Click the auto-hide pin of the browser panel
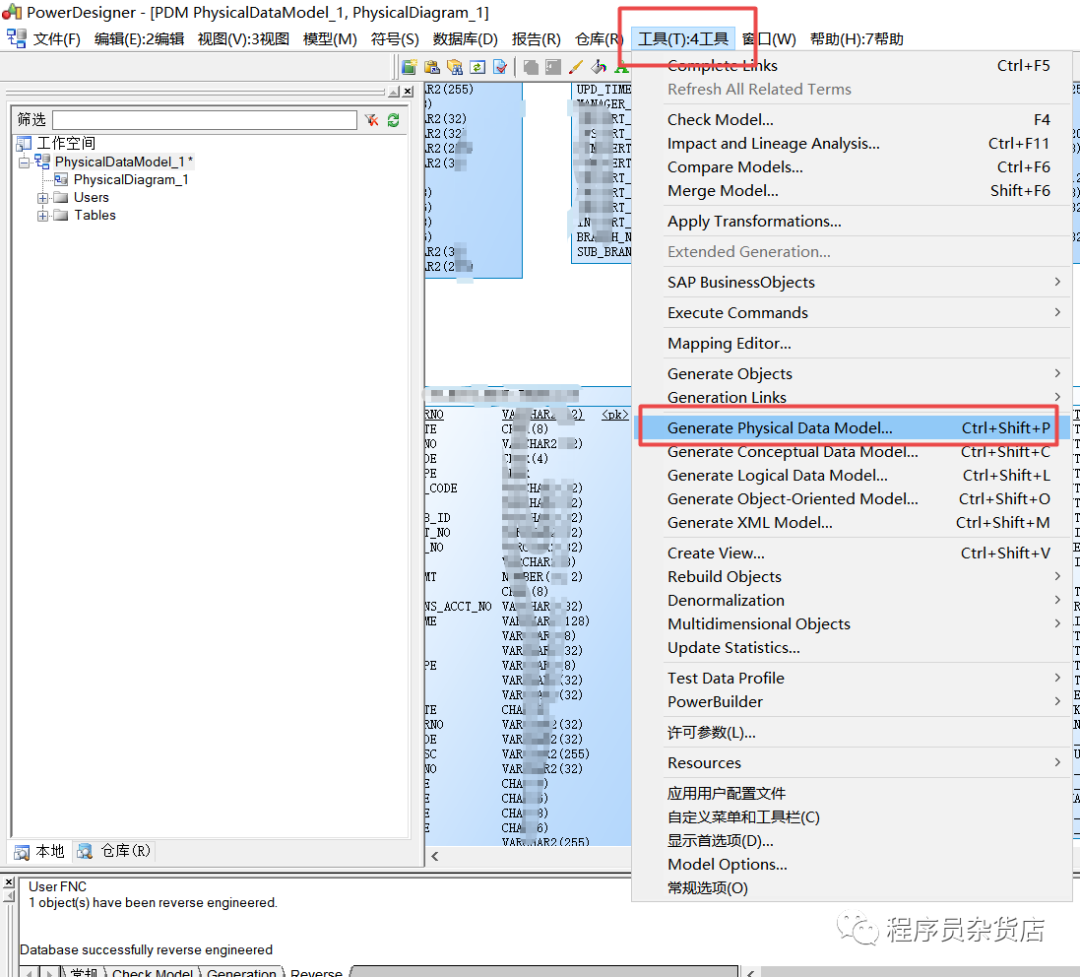The width and height of the screenshot is (1080, 977). coord(394,92)
